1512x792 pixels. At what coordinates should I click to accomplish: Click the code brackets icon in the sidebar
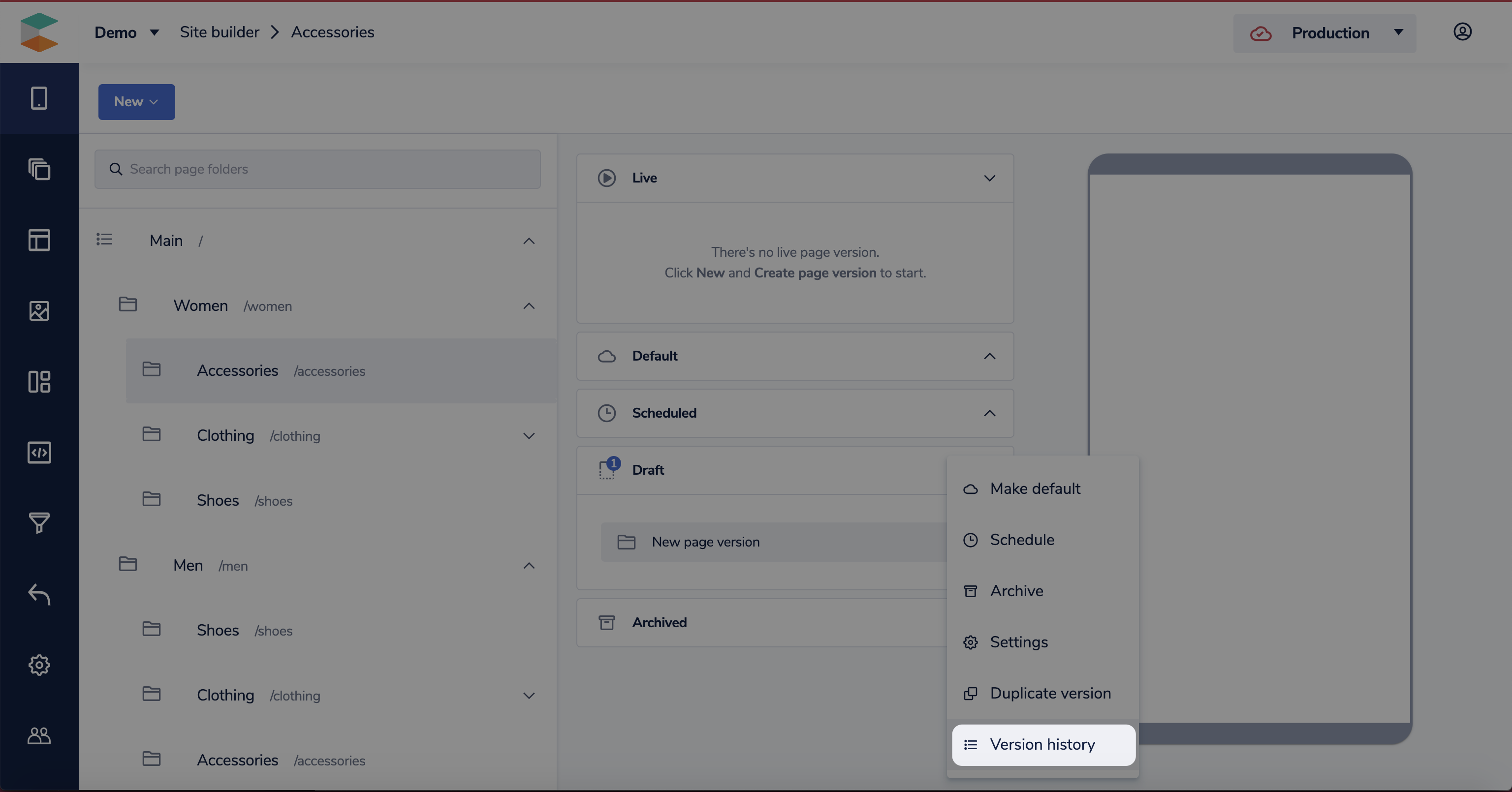pyautogui.click(x=39, y=452)
